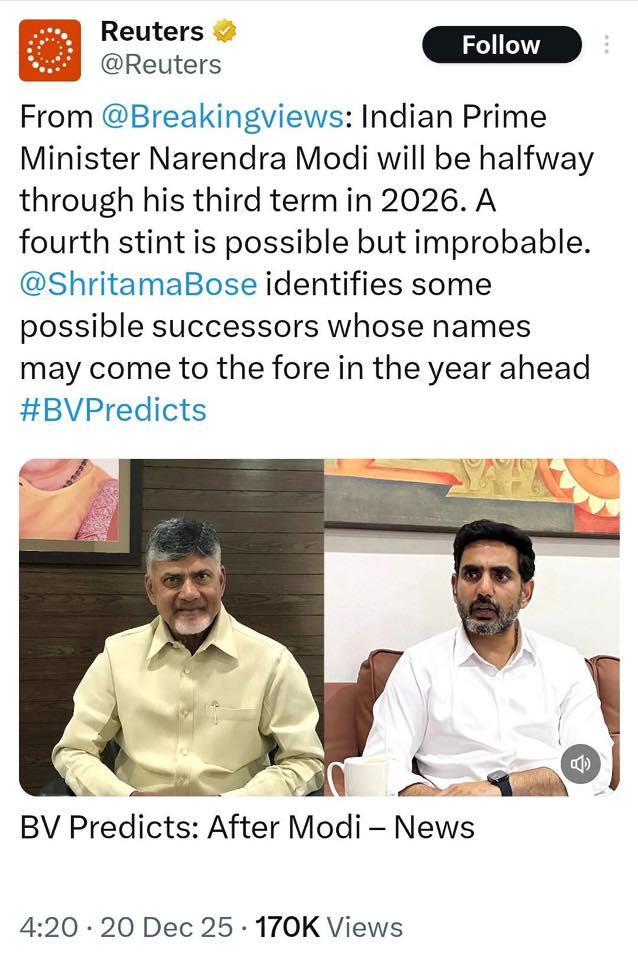Click the 20 Dec 25 post date

click(x=167, y=927)
